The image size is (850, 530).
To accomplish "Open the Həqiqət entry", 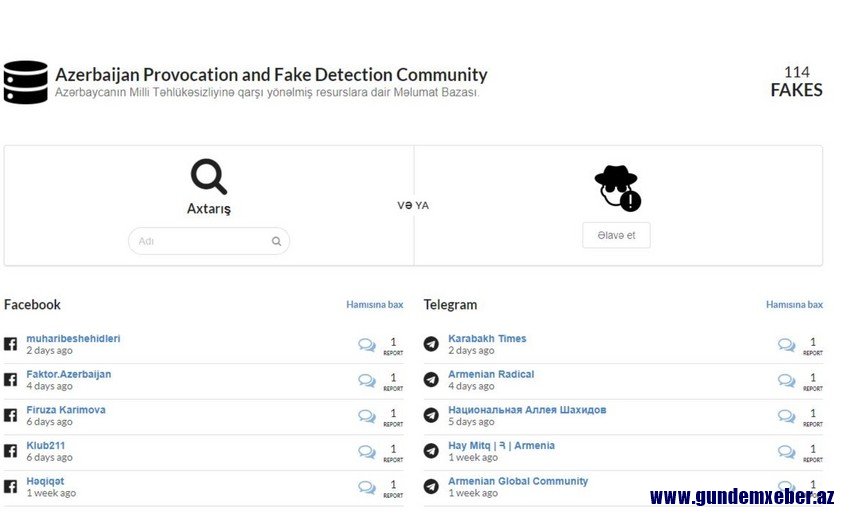I will 45,481.
